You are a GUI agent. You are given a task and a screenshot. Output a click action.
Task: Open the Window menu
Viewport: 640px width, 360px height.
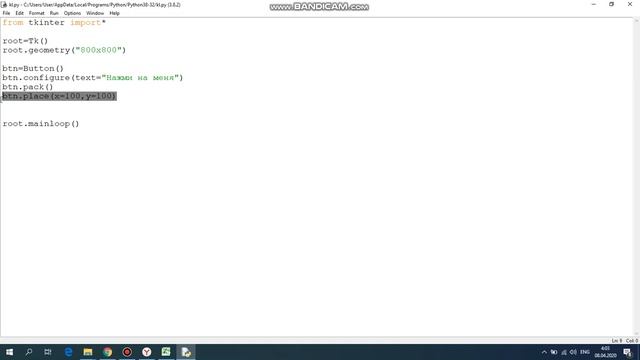tap(95, 13)
